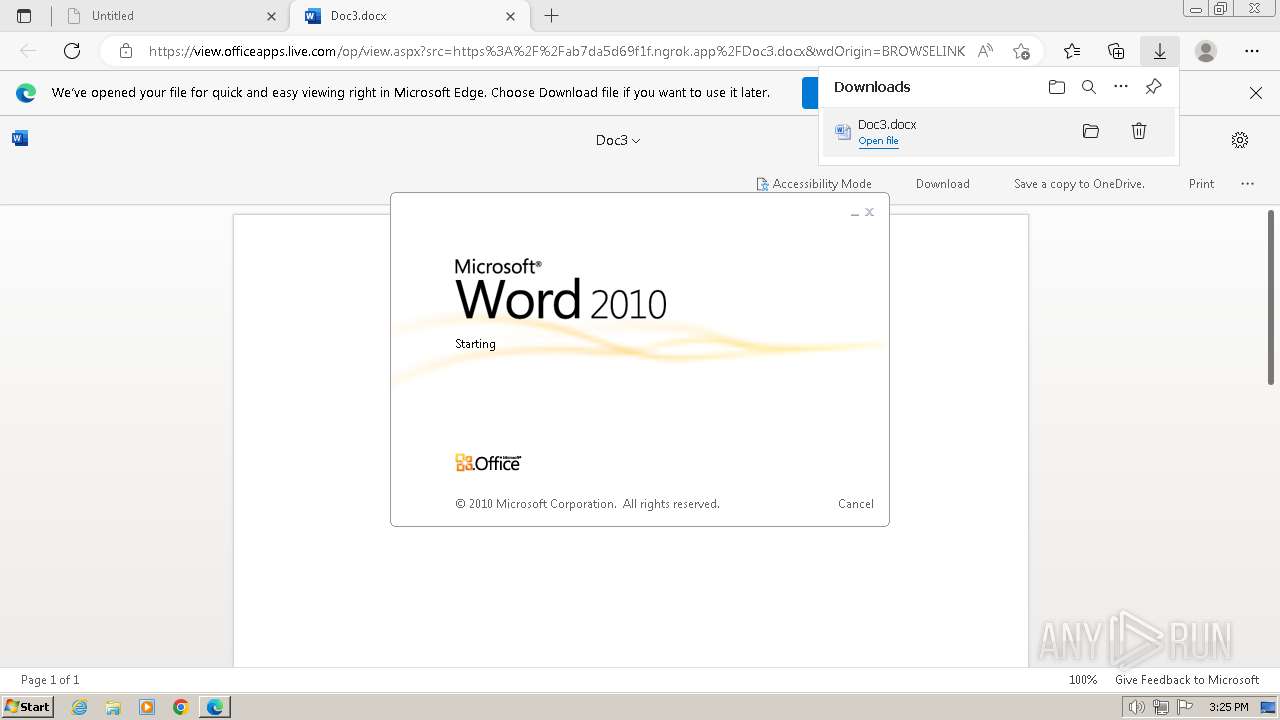Switch to the Doc3.docx tab
This screenshot has width=1280, height=720.
409,16
